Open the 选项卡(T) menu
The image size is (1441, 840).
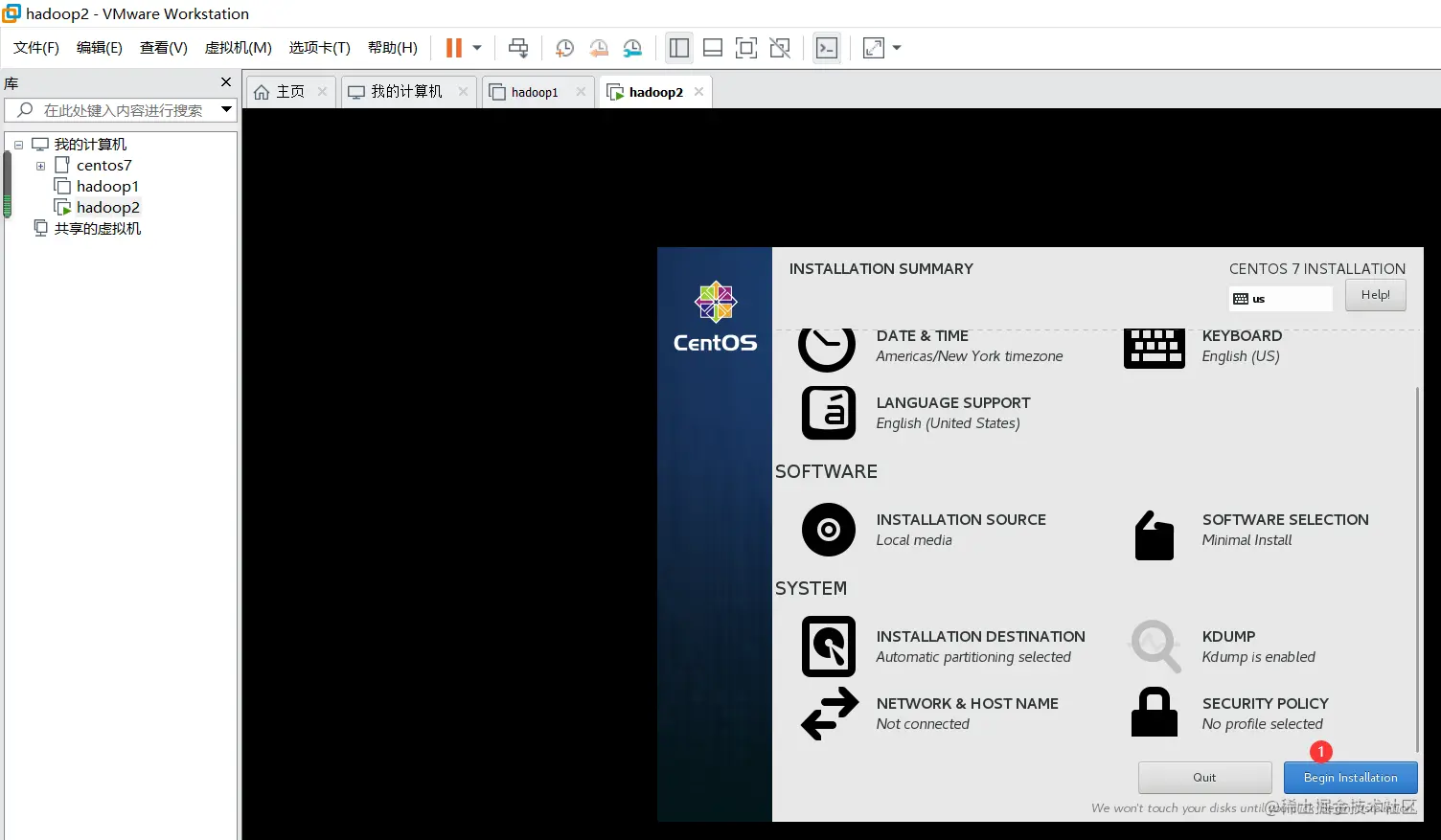320,48
